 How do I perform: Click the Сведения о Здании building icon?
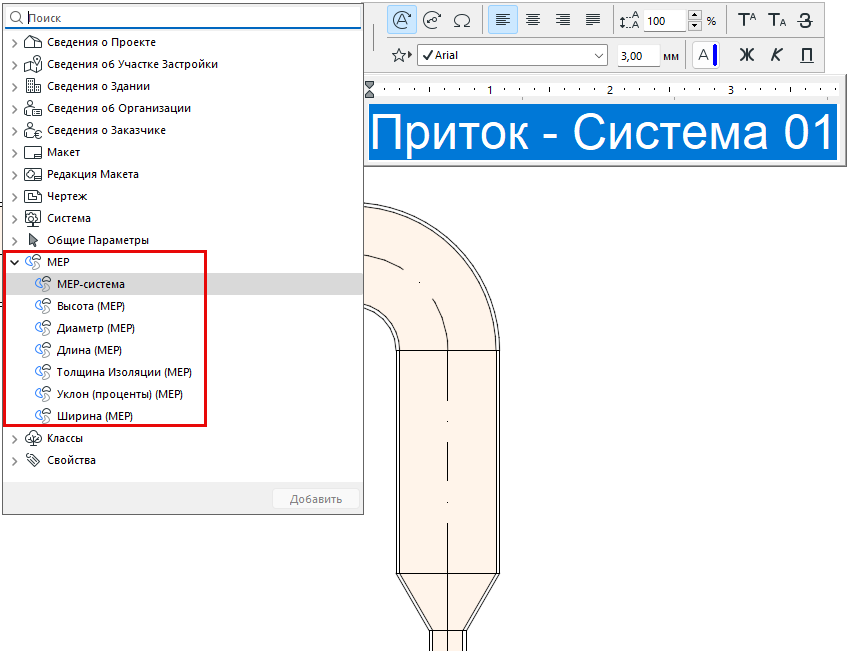(x=33, y=86)
